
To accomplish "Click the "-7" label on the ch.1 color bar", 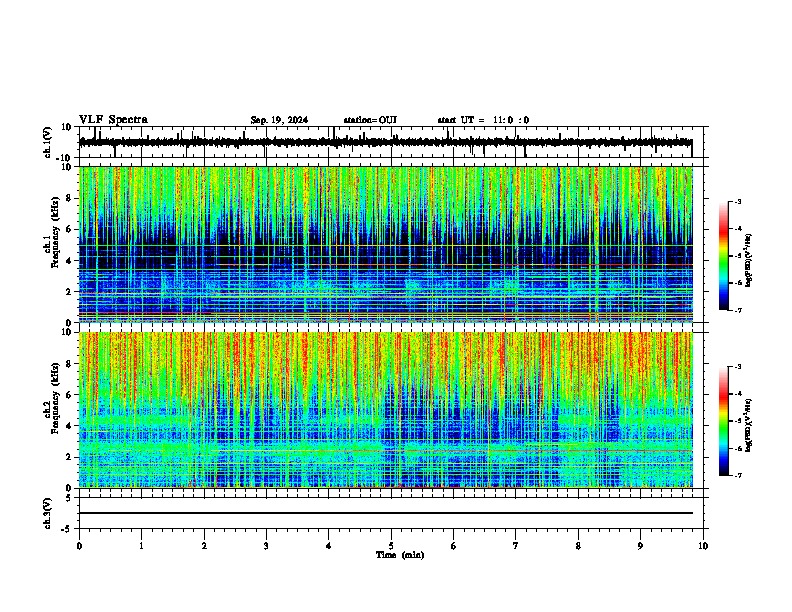I will pyautogui.click(x=737, y=310).
